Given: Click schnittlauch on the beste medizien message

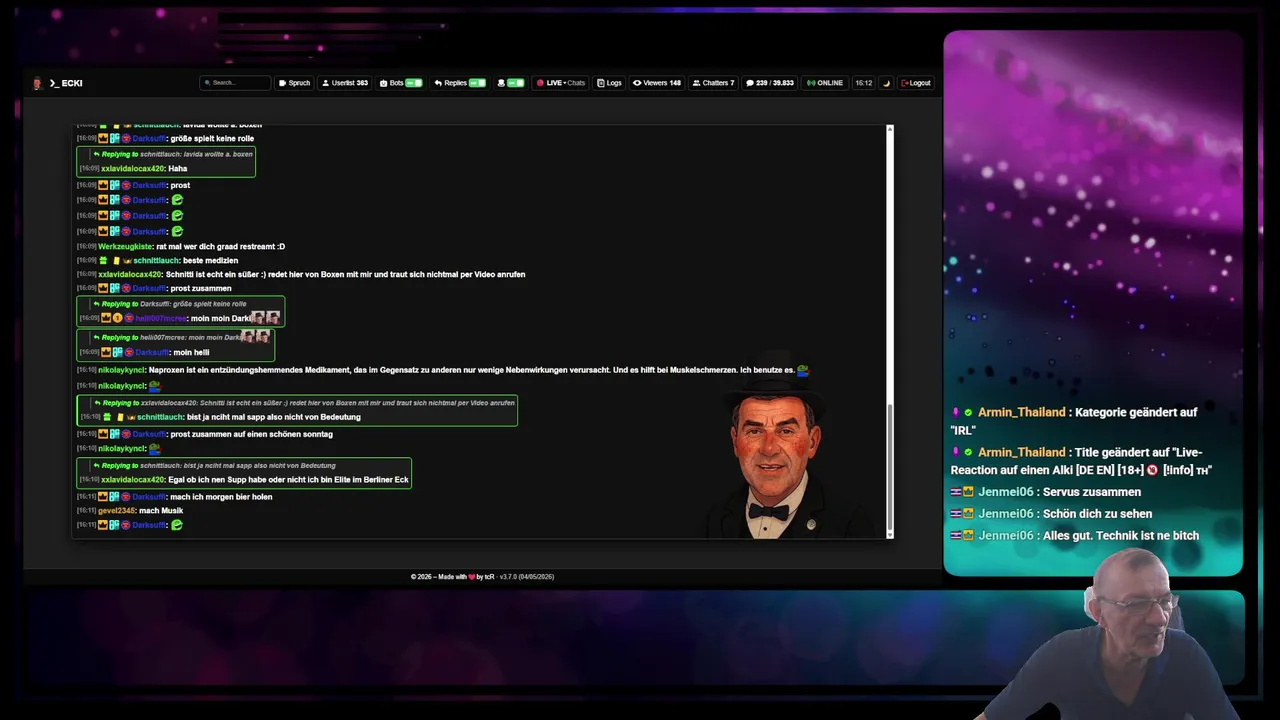Looking at the screenshot, I should (x=158, y=261).
